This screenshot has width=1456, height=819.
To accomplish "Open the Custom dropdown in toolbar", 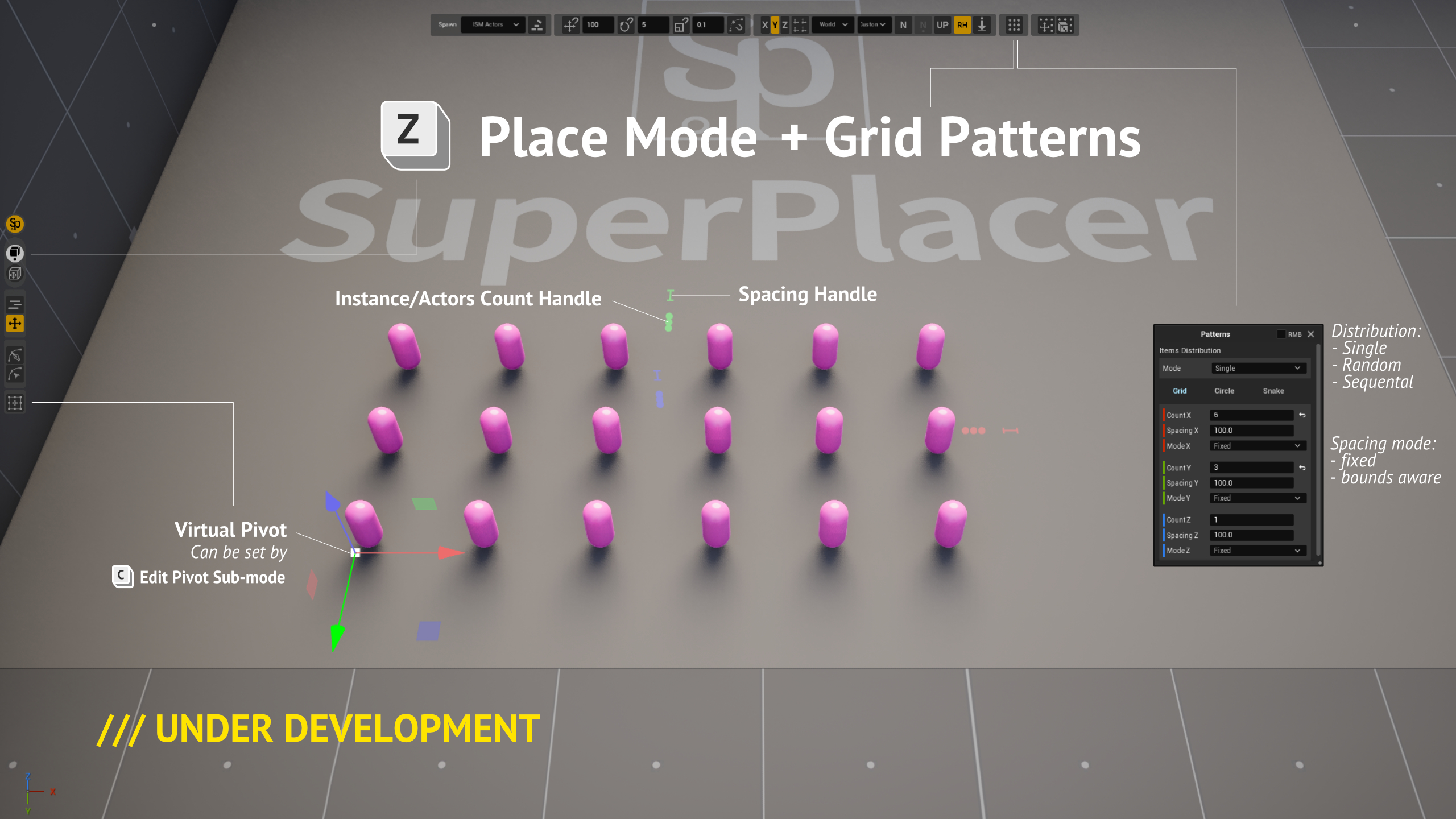I will coord(874,24).
